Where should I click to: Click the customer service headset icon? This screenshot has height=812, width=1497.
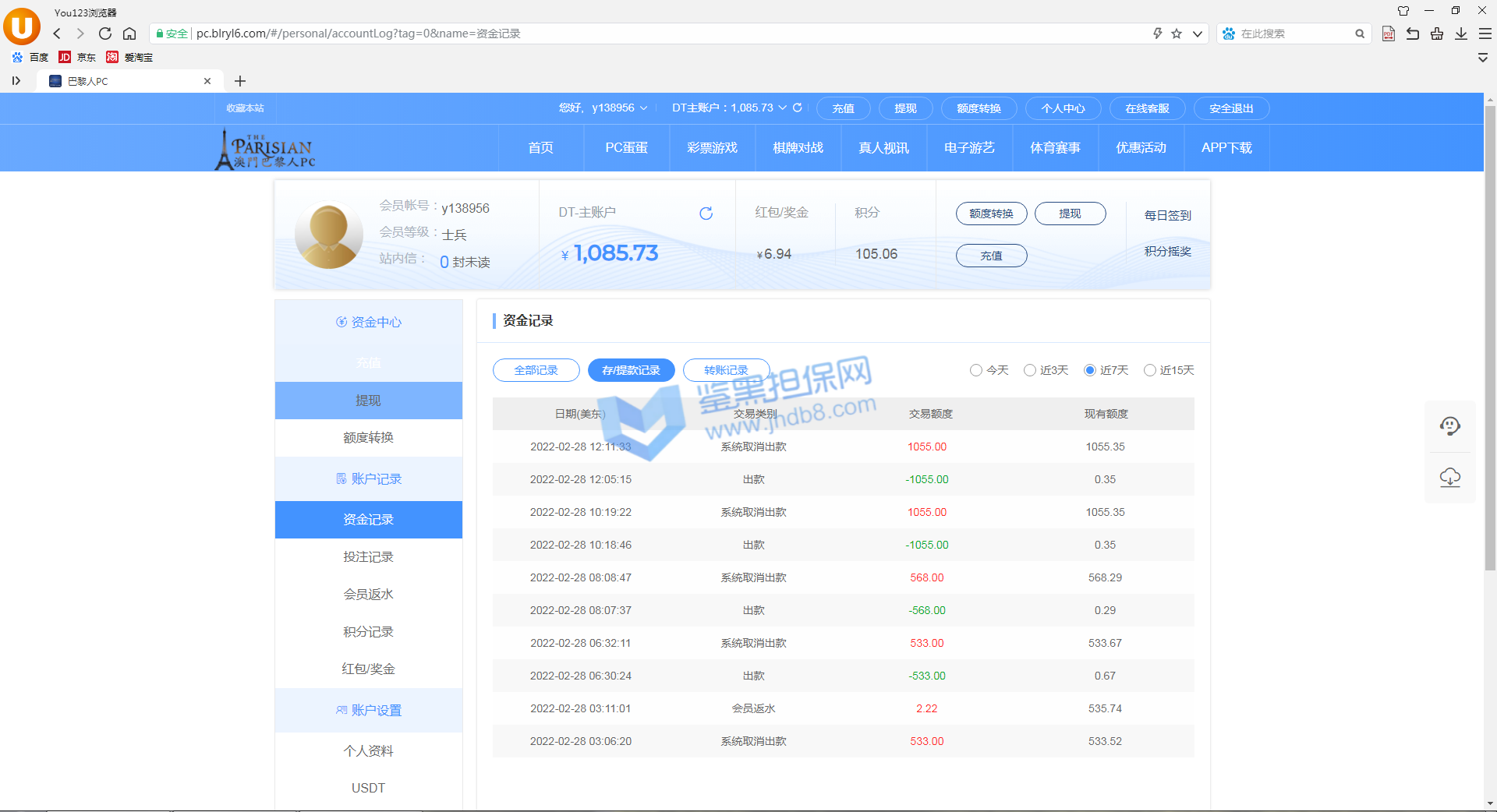[x=1449, y=425]
